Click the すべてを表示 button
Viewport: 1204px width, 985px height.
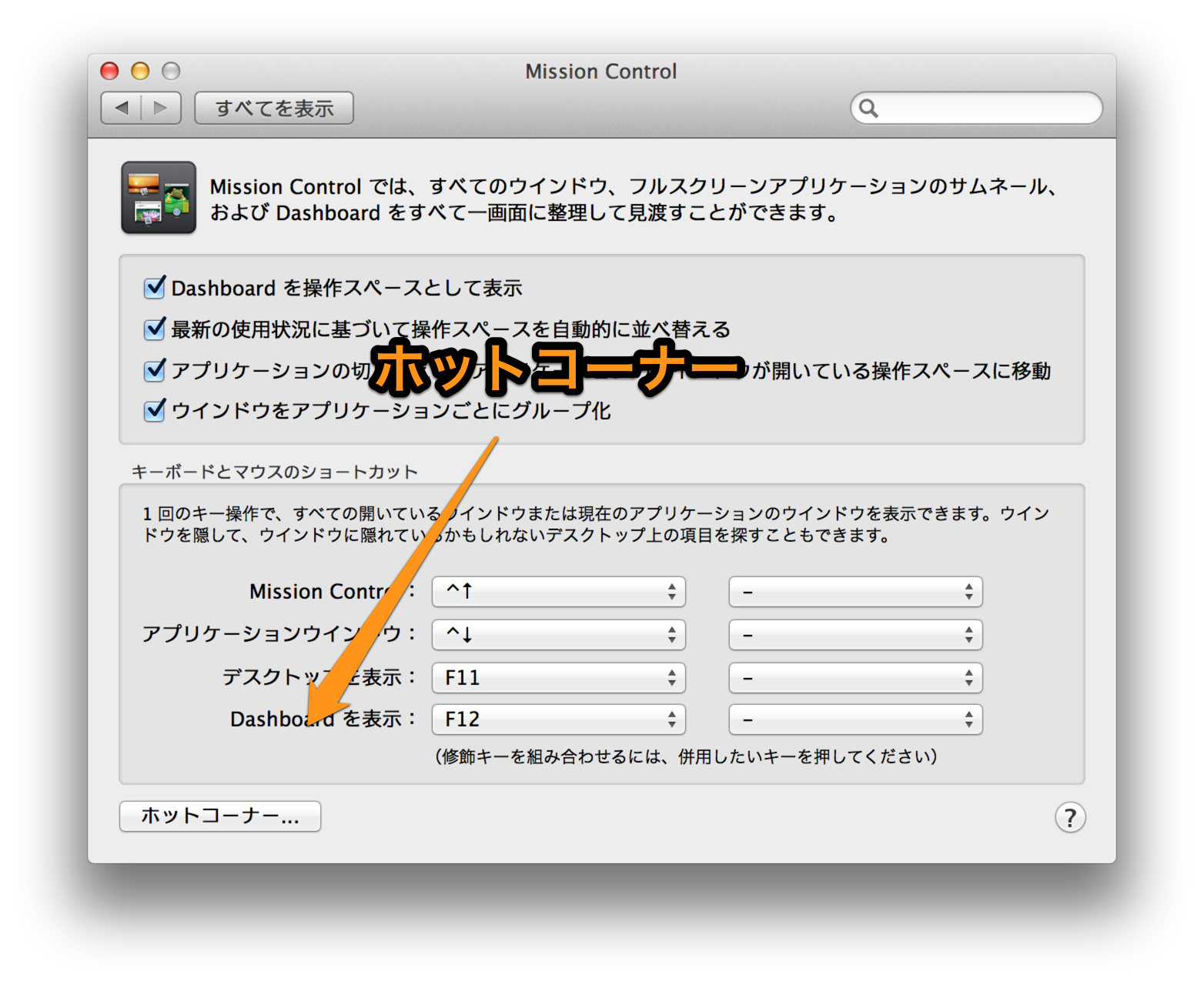click(274, 108)
